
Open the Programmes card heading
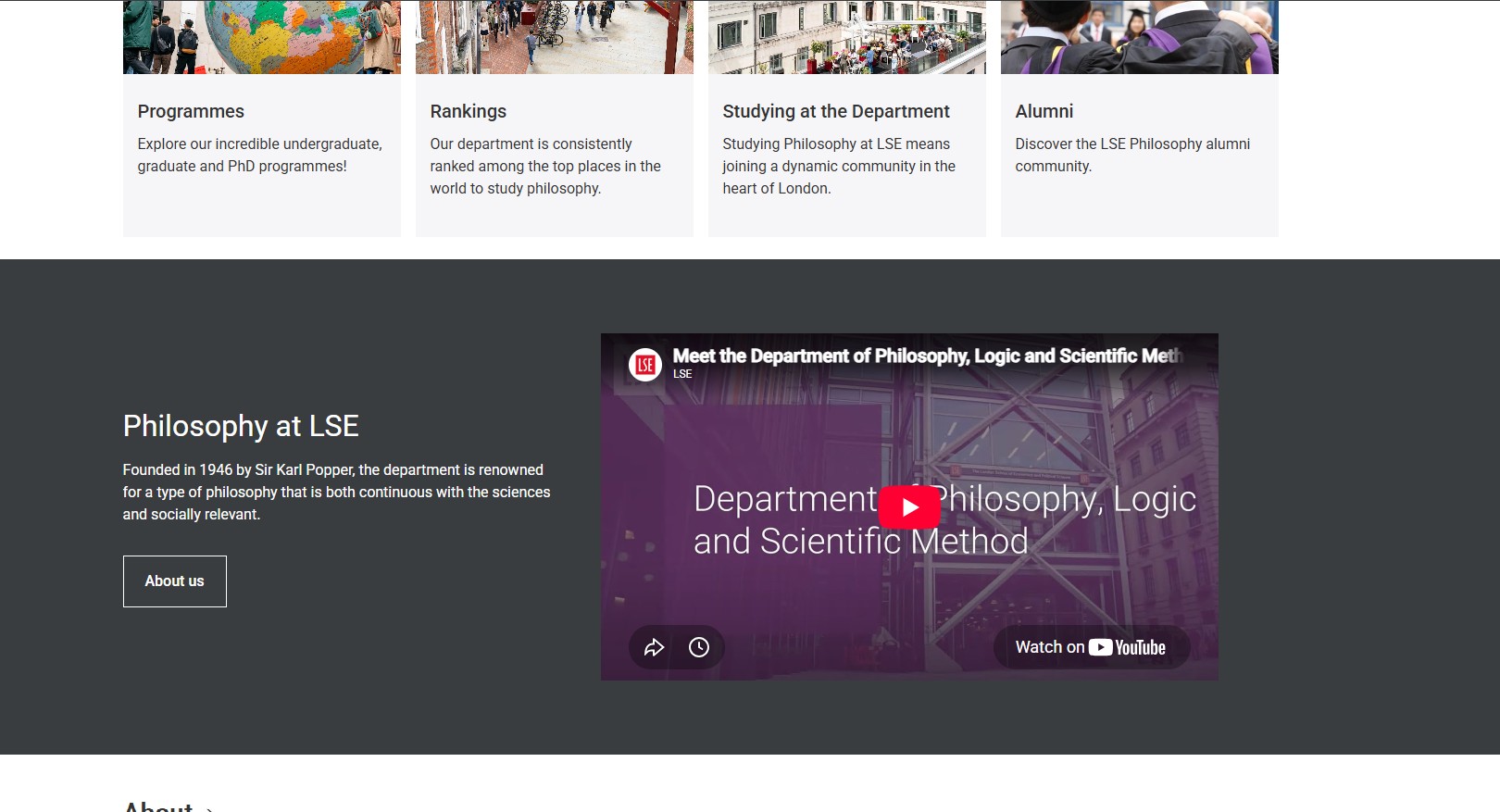pos(191,111)
